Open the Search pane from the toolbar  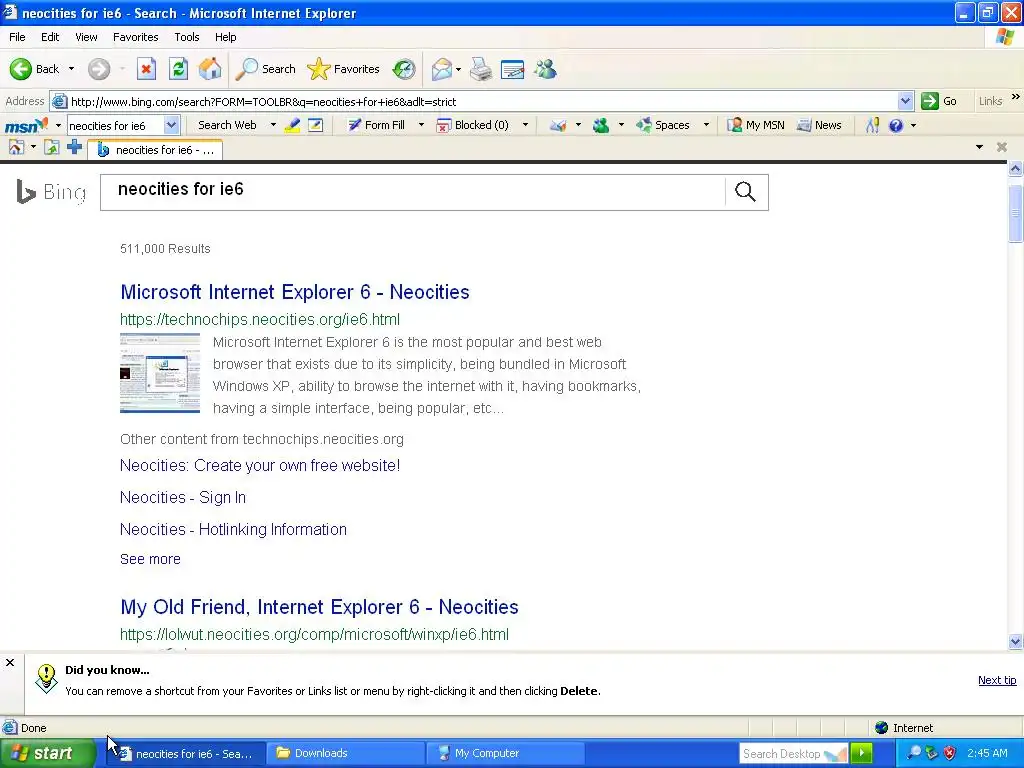[x=265, y=69]
